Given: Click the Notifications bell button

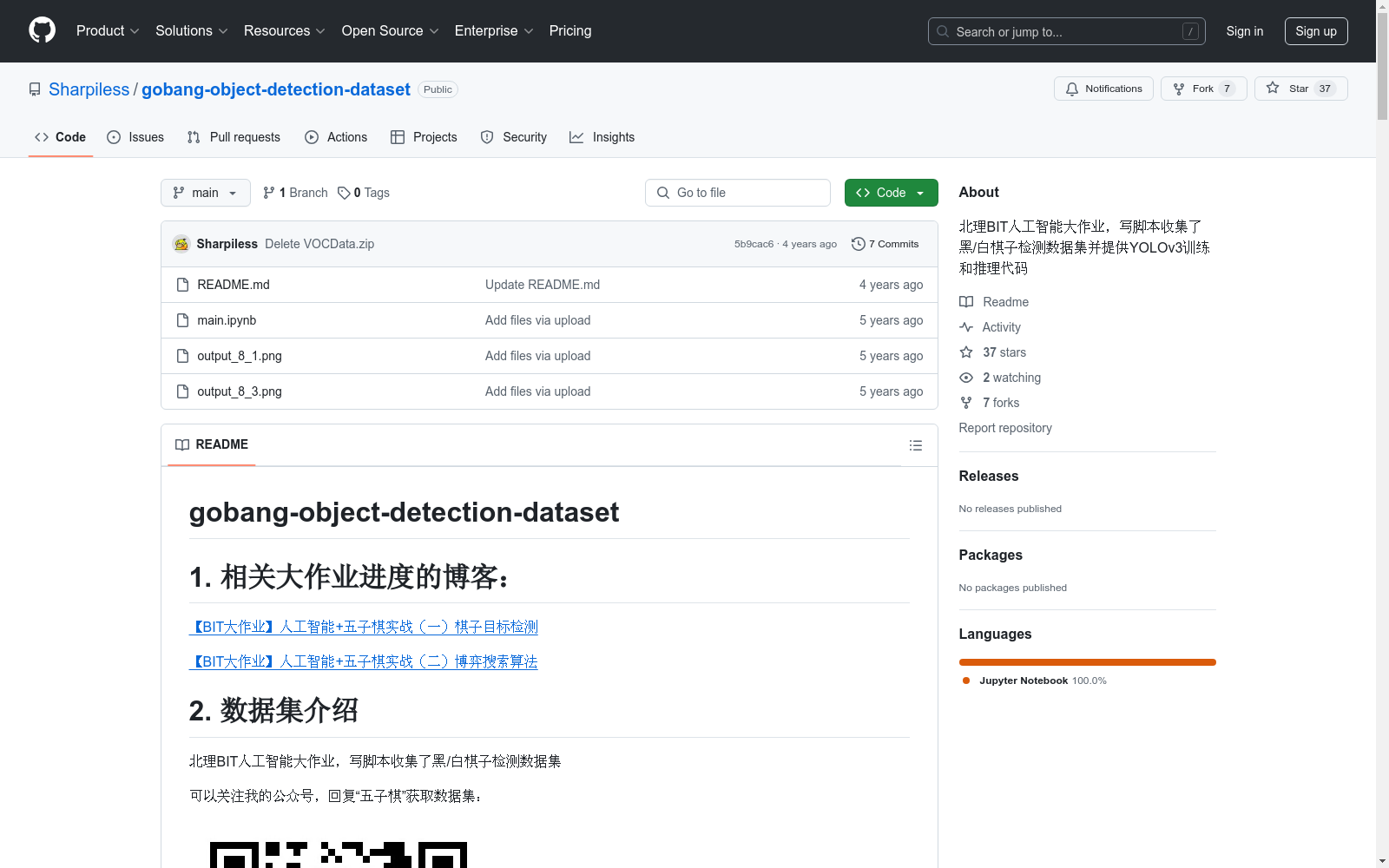Looking at the screenshot, I should [x=1103, y=89].
